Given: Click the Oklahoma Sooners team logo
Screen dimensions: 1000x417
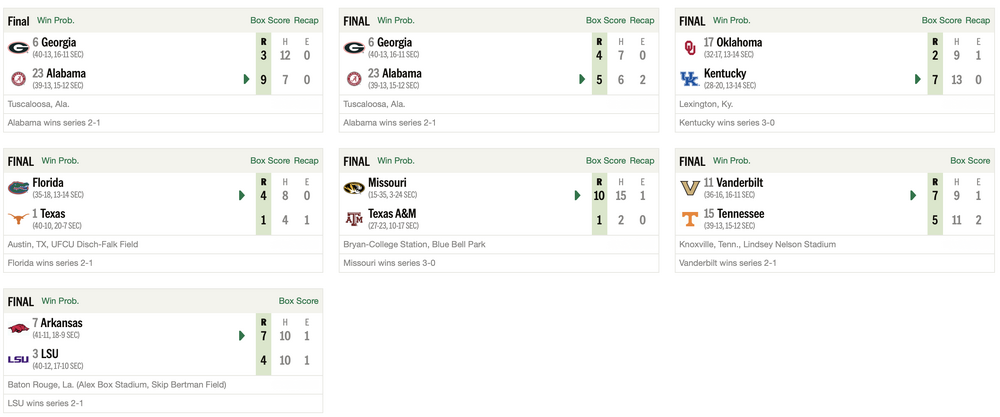Looking at the screenshot, I should pyautogui.click(x=690, y=46).
